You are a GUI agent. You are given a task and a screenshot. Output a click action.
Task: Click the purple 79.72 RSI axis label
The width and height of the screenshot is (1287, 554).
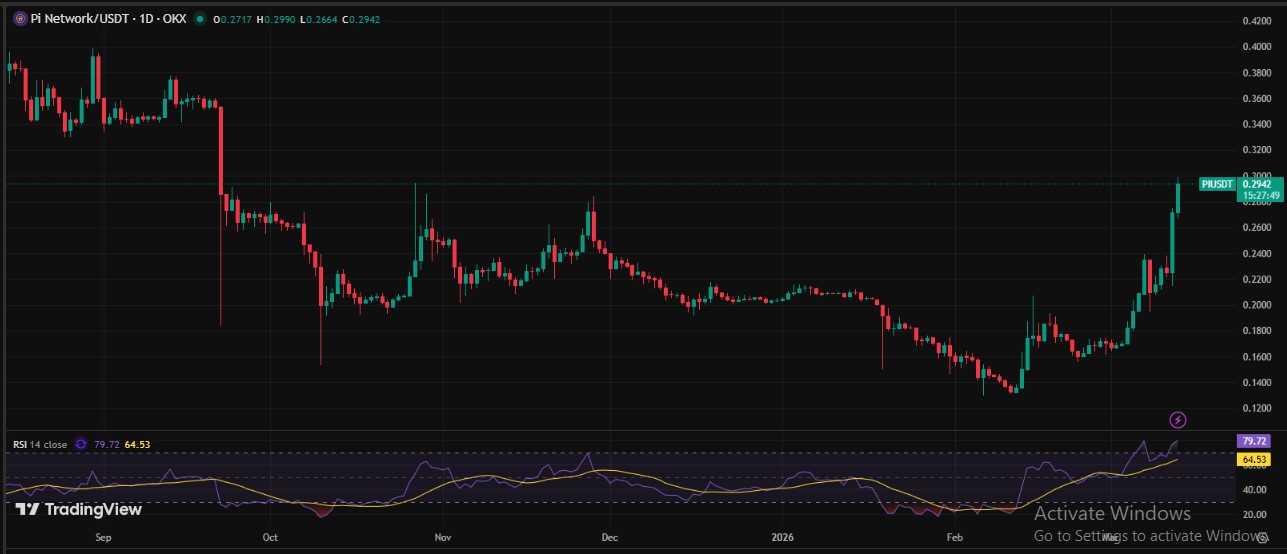1253,441
